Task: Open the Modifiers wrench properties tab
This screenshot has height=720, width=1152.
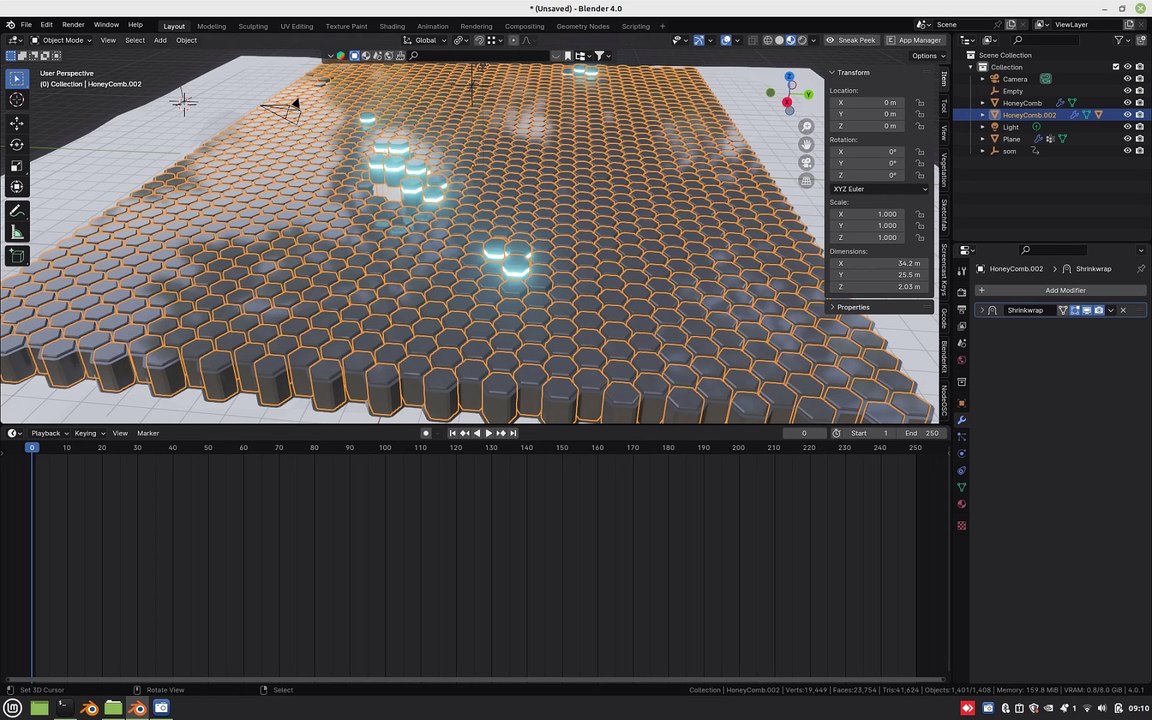Action: click(x=961, y=420)
